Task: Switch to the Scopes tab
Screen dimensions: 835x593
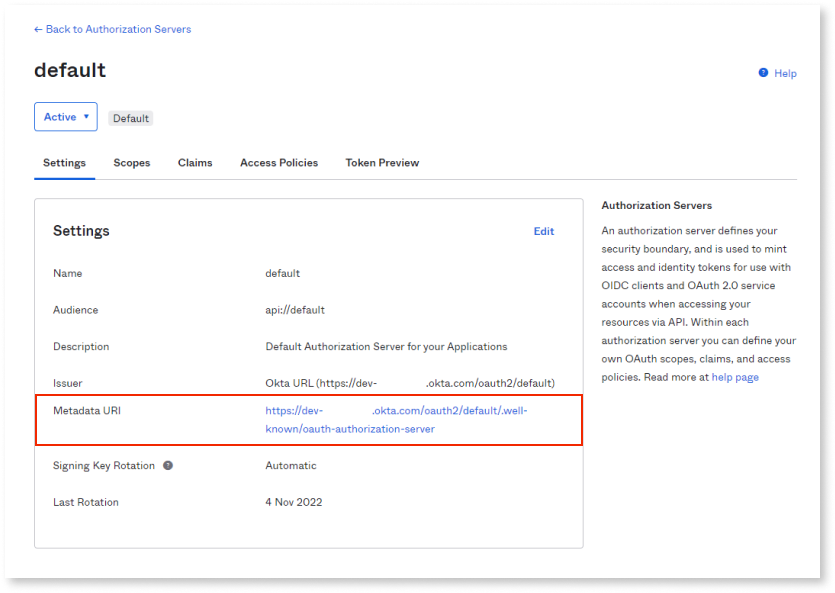Action: 131,162
